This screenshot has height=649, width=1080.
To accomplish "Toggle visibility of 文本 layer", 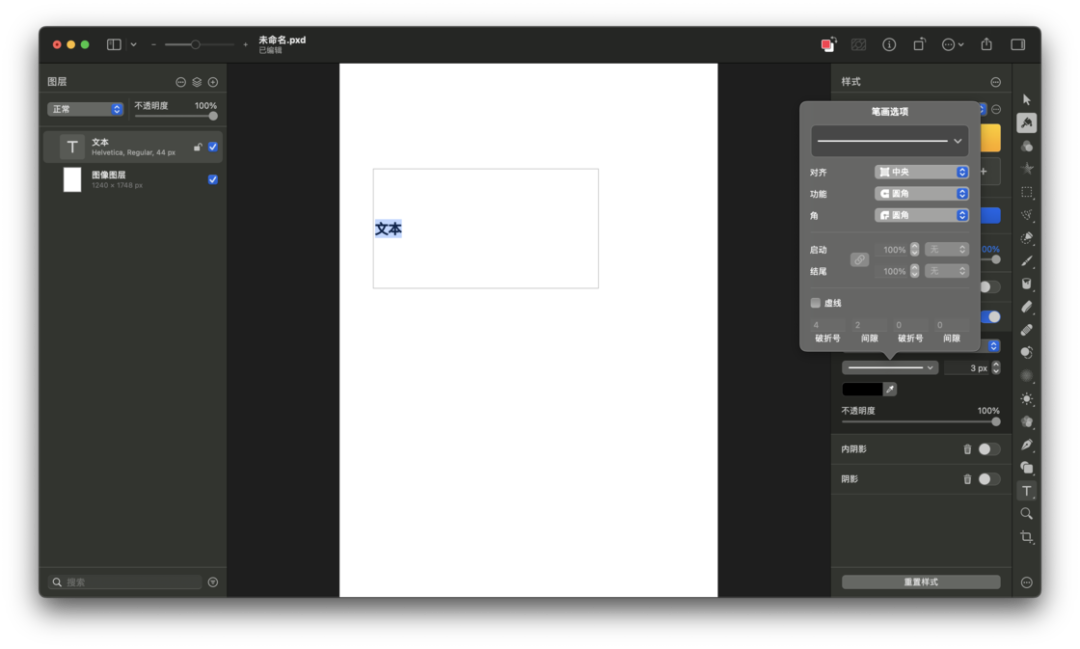I will [x=213, y=147].
